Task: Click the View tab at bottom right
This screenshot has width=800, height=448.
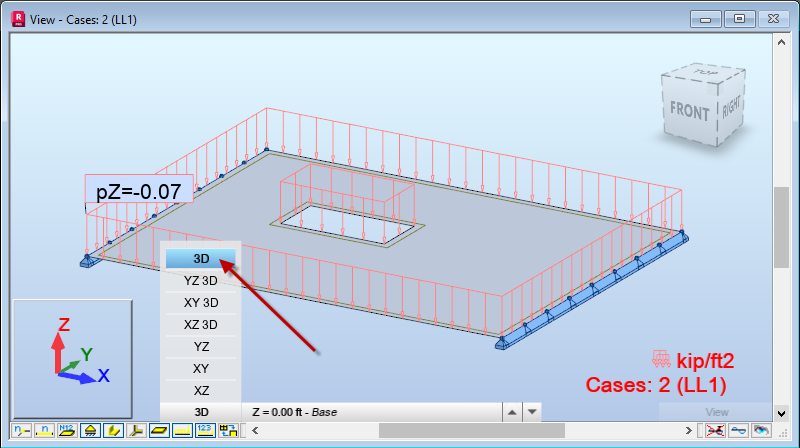Action: point(716,412)
